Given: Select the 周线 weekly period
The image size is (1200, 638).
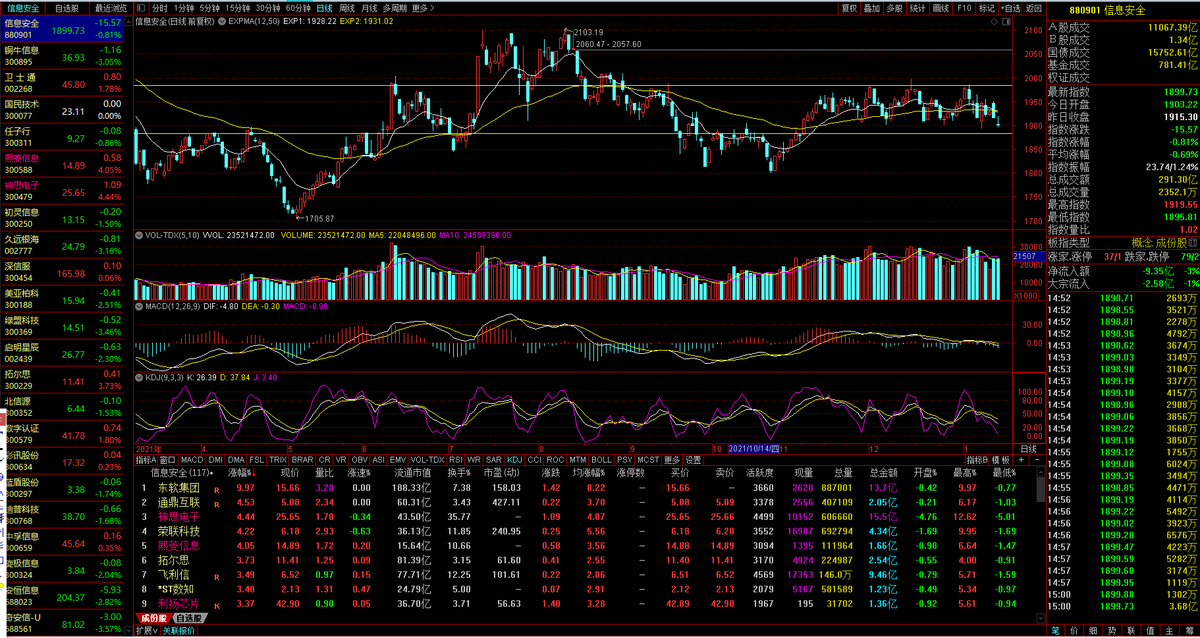Looking at the screenshot, I should coord(349,7).
